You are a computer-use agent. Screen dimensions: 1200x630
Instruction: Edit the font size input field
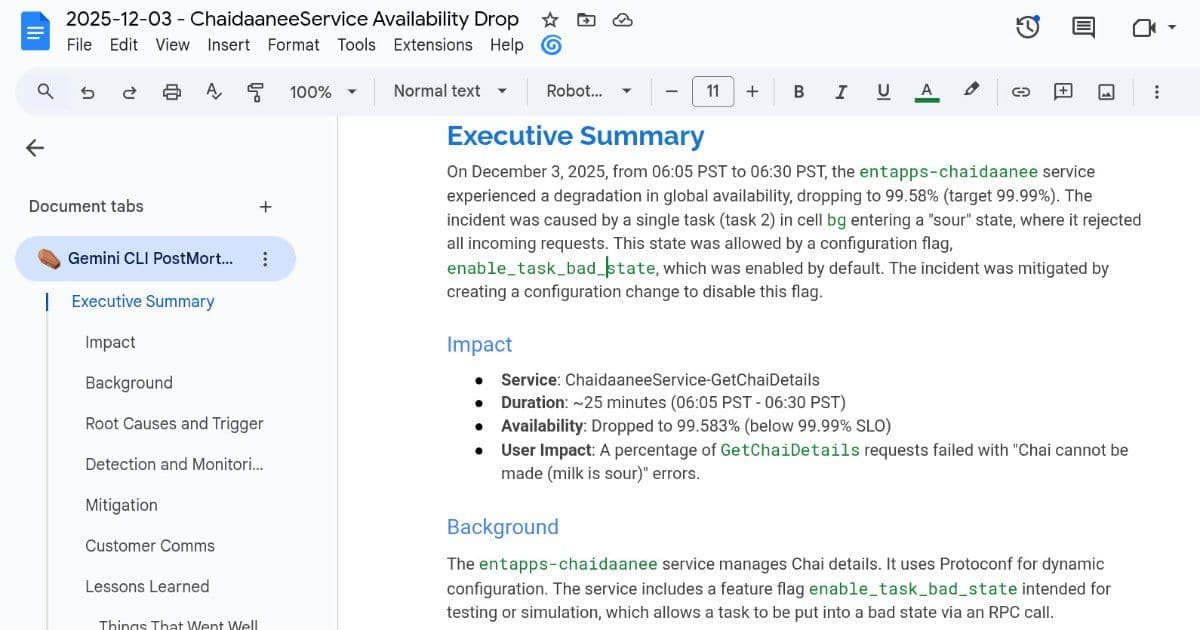713,91
